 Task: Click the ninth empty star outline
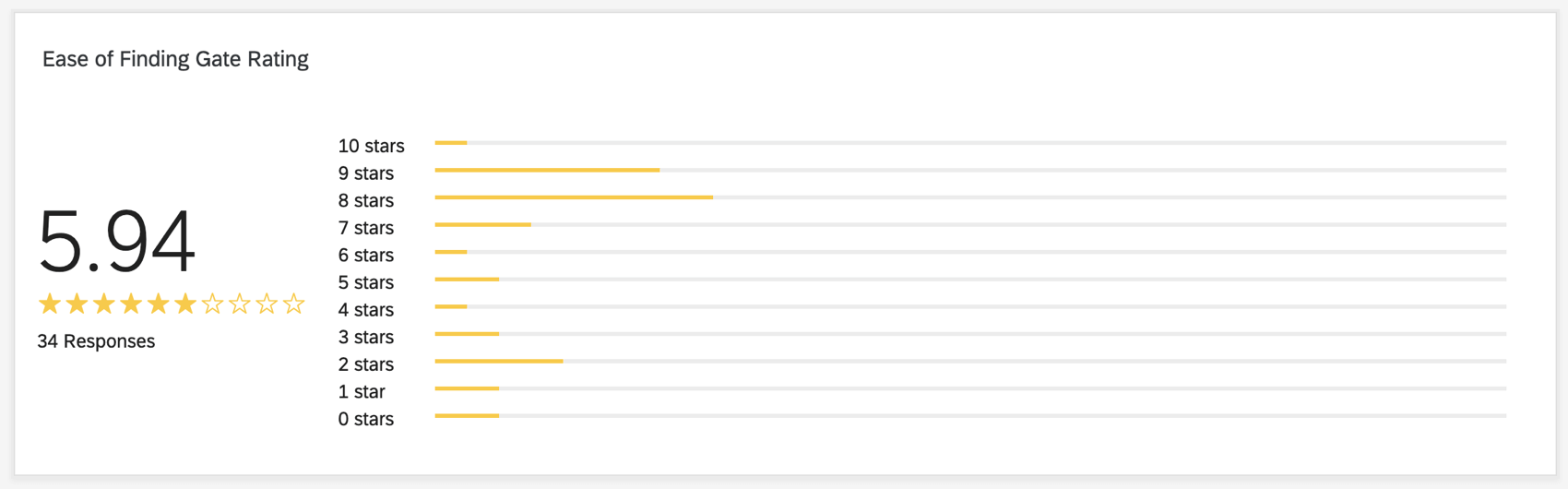[267, 304]
